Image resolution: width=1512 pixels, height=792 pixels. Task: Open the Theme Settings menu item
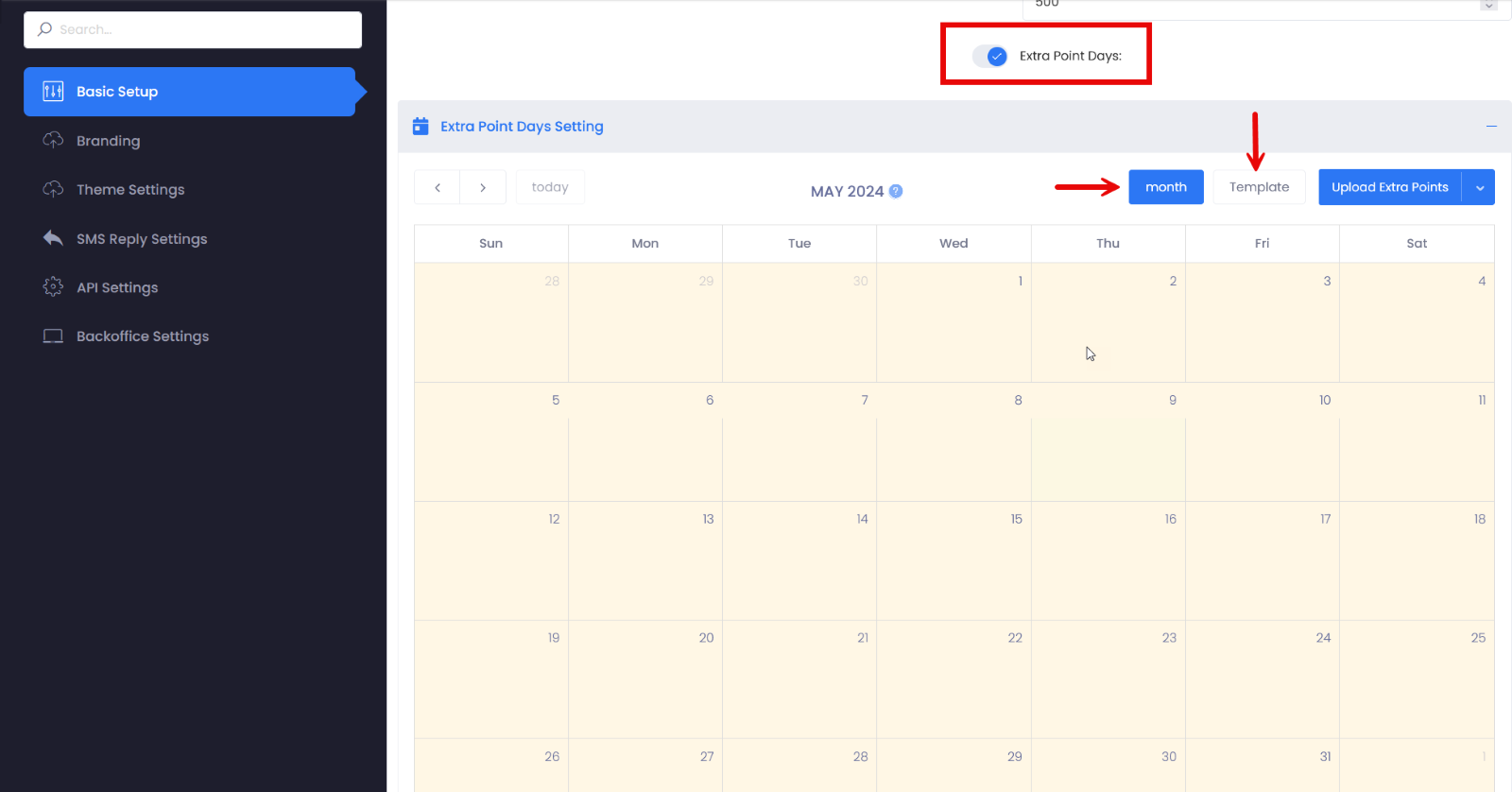click(x=189, y=189)
